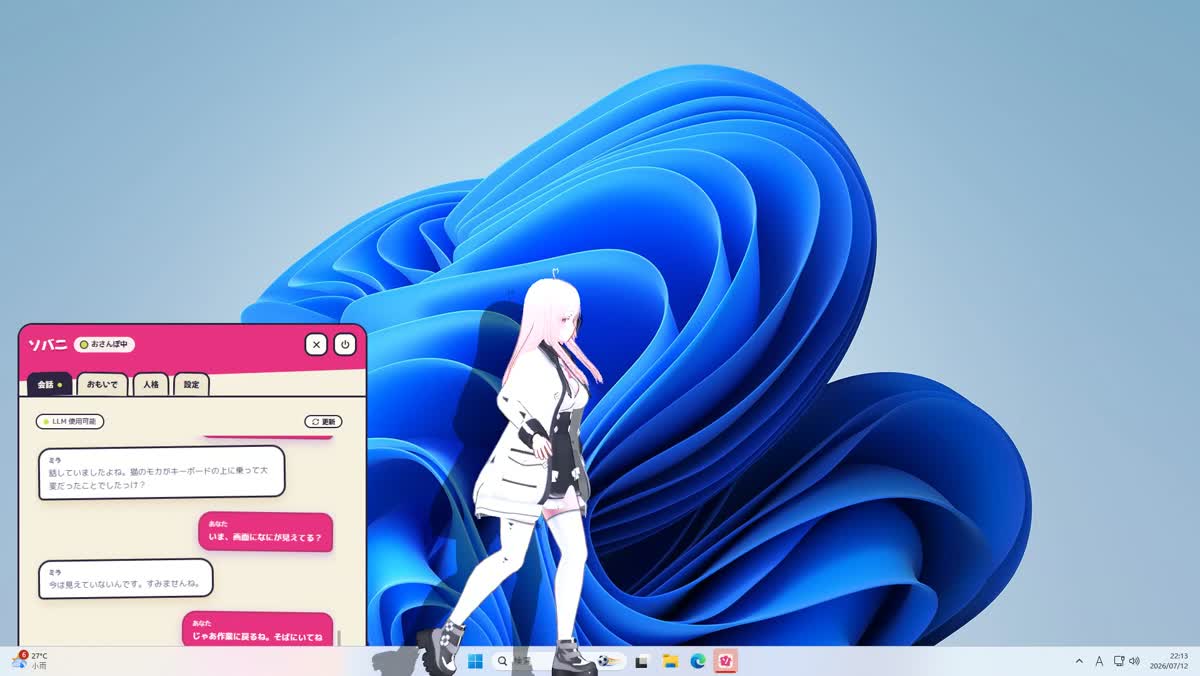The height and width of the screenshot is (676, 1200).
Task: Open the 設定 tab
Action: click(x=191, y=384)
